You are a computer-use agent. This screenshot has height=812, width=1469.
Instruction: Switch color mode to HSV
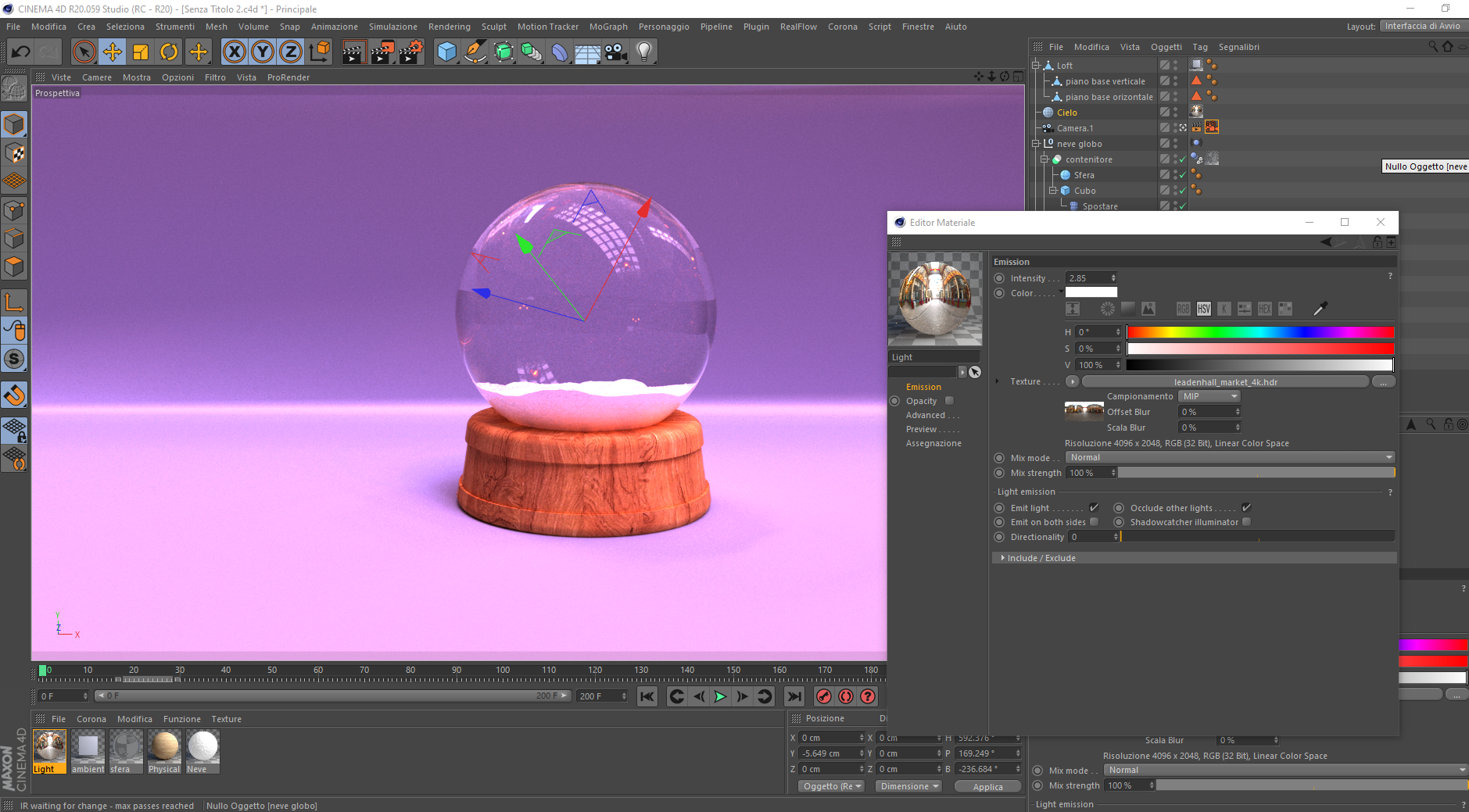click(1204, 309)
